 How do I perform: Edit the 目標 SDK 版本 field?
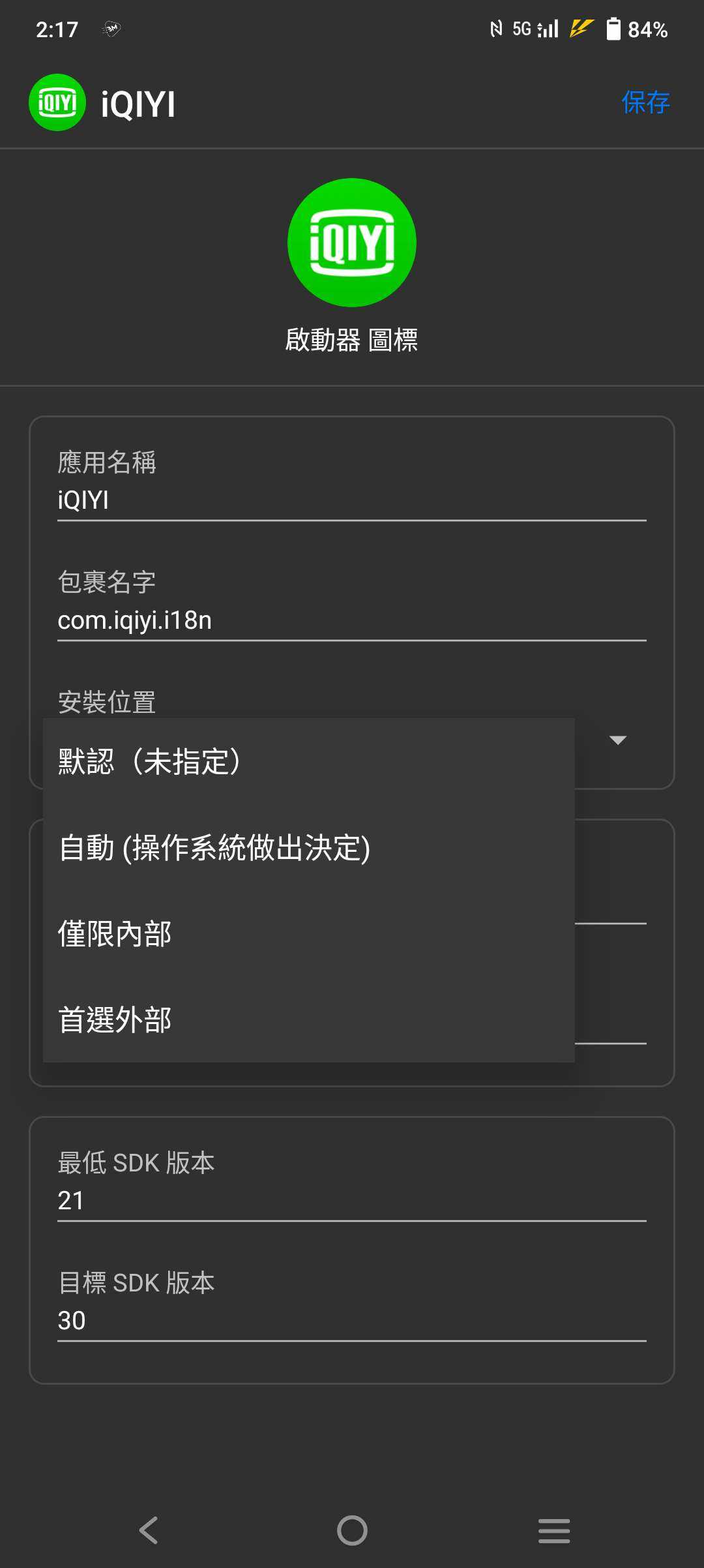[x=352, y=1320]
